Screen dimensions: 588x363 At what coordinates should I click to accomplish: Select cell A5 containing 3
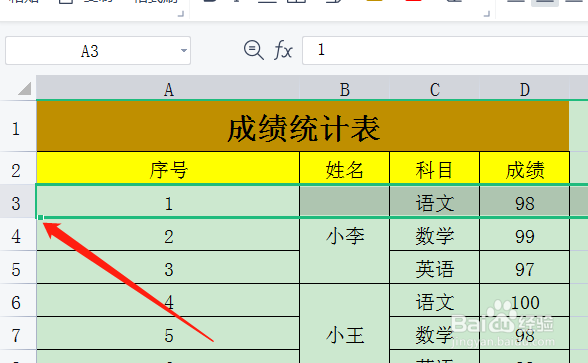168,267
